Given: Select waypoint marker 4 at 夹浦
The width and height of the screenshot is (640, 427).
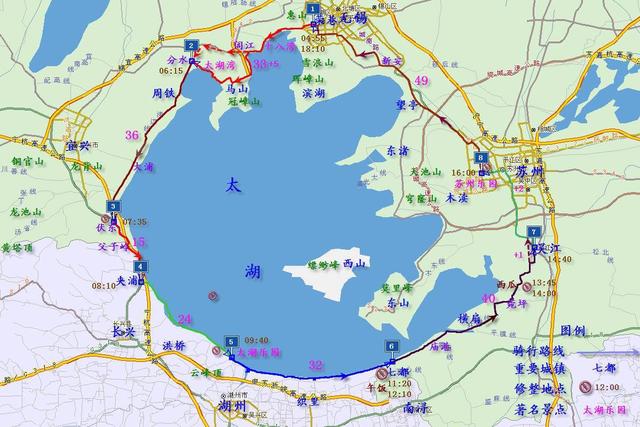Looking at the screenshot, I should click(140, 267).
